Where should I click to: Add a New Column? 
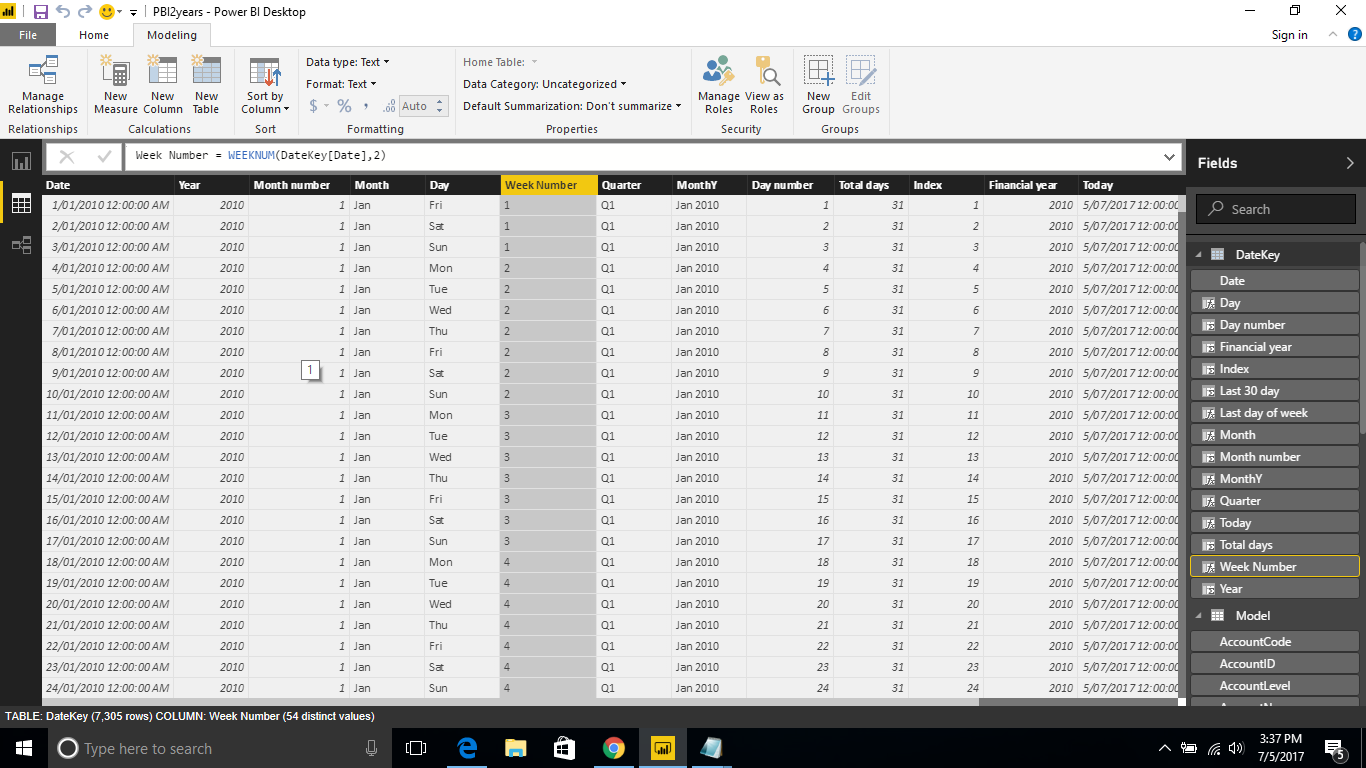tap(162, 85)
